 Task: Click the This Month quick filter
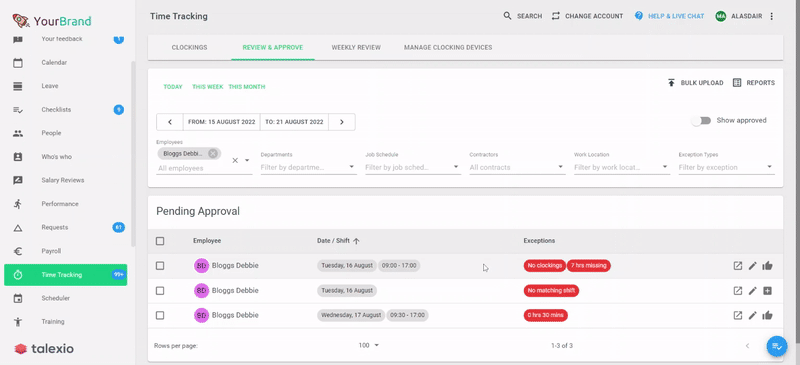[x=247, y=87]
